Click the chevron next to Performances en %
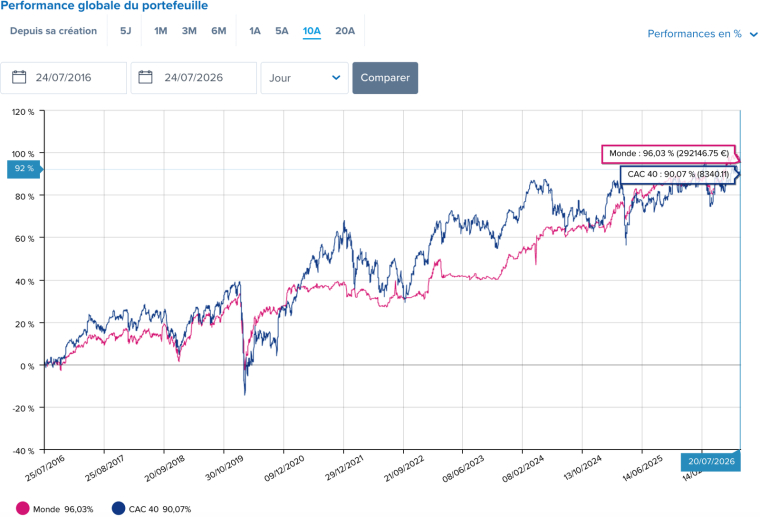Viewport: 760px width, 517px height. 753,34
